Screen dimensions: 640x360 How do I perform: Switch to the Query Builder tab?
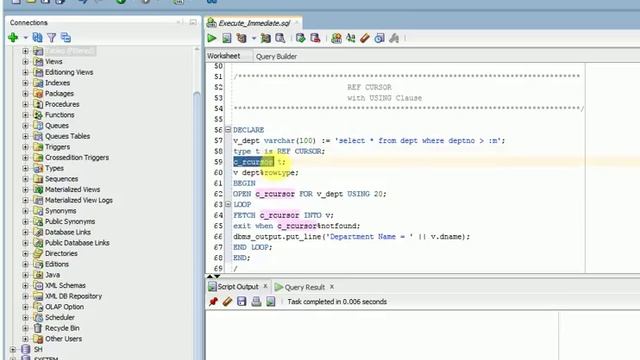276,56
